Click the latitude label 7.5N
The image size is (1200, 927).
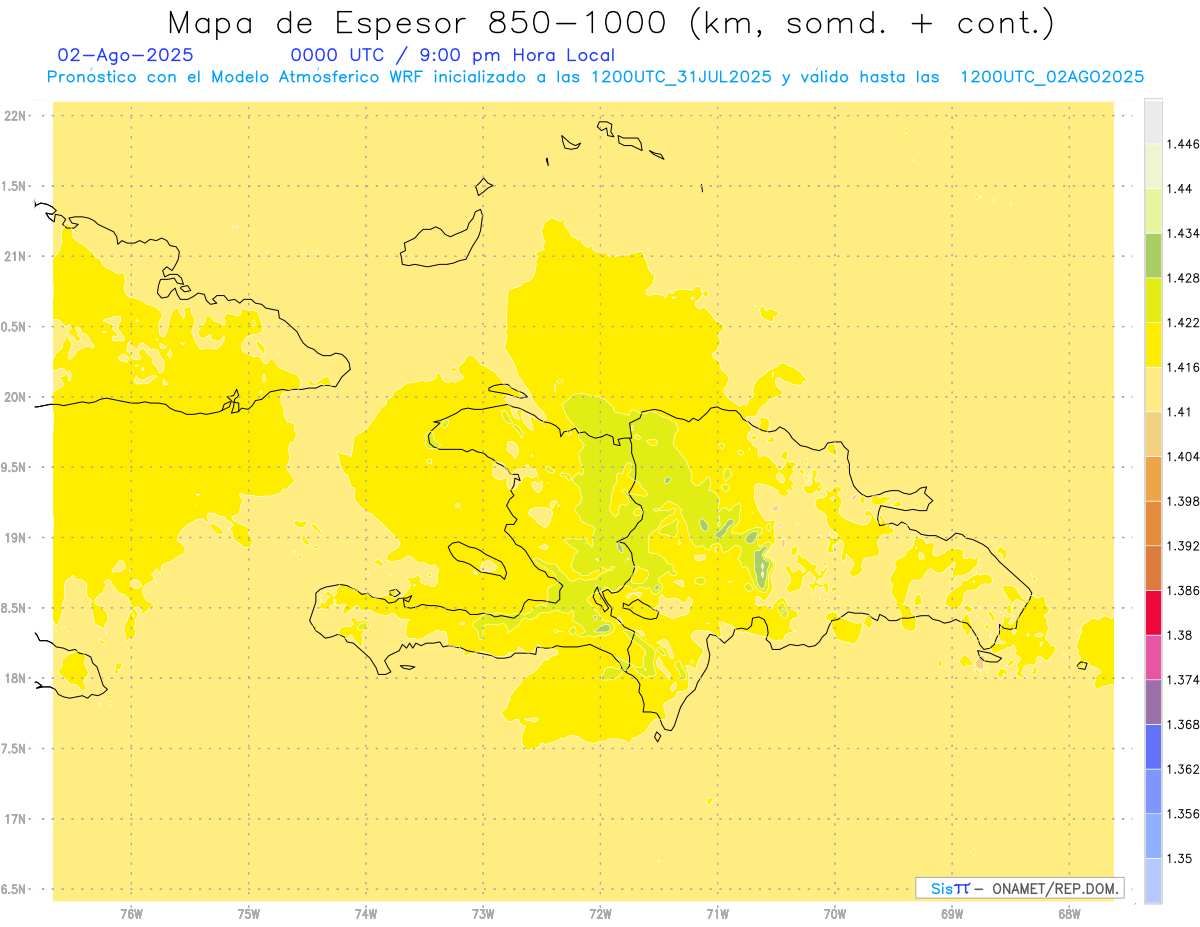click(x=14, y=749)
